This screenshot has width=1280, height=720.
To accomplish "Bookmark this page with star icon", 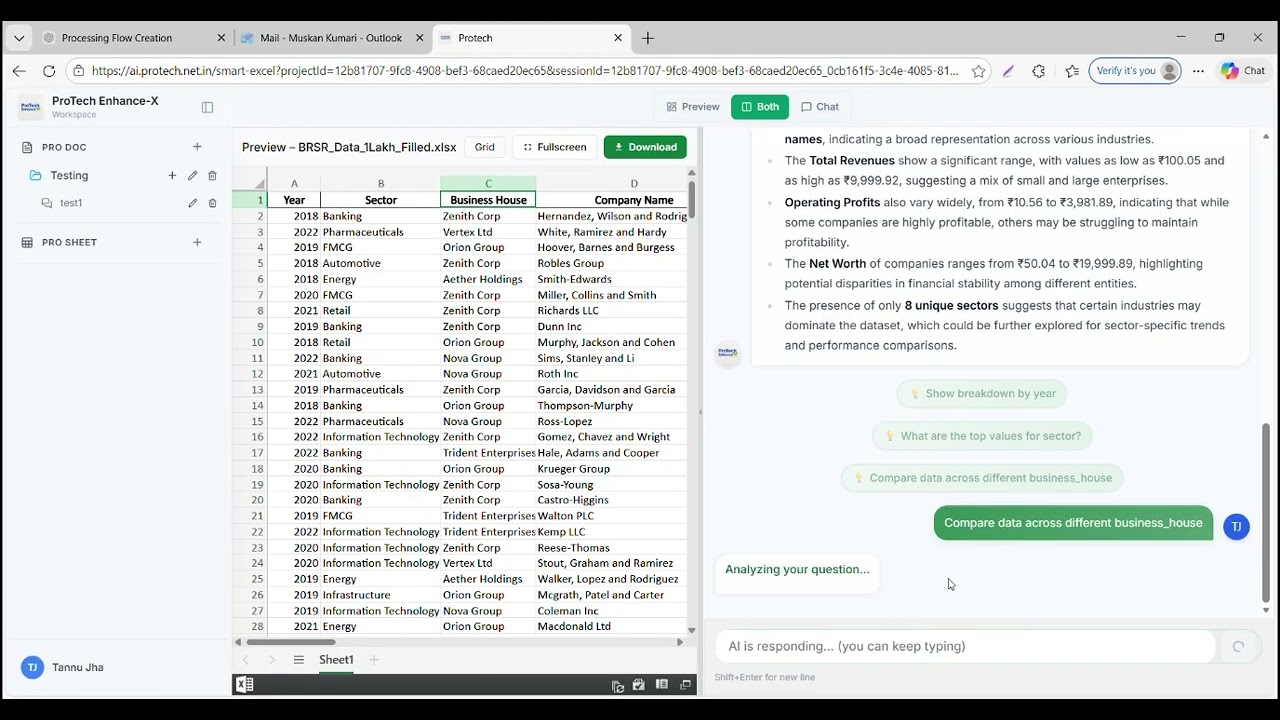I will click(x=979, y=71).
